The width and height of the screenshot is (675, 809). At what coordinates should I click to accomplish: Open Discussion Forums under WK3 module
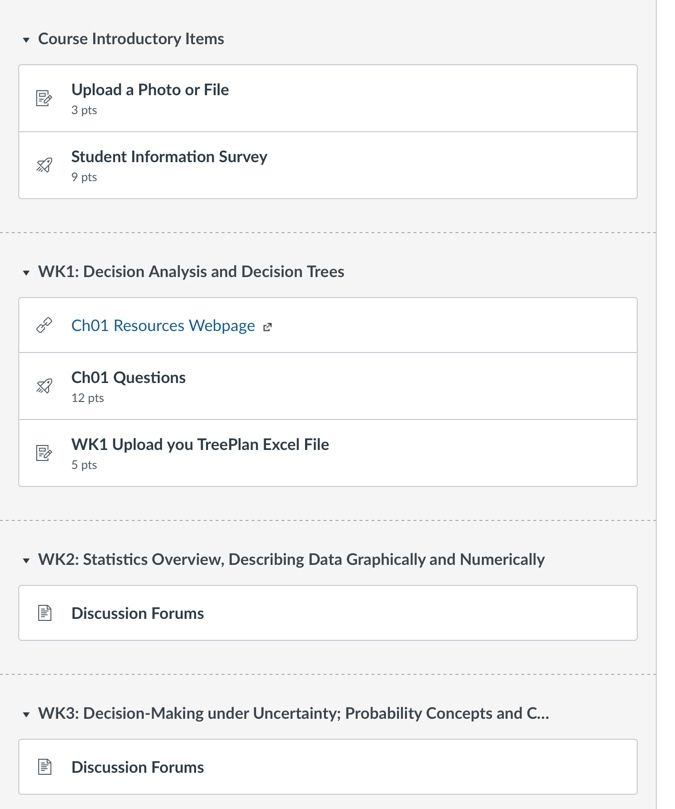(x=138, y=767)
